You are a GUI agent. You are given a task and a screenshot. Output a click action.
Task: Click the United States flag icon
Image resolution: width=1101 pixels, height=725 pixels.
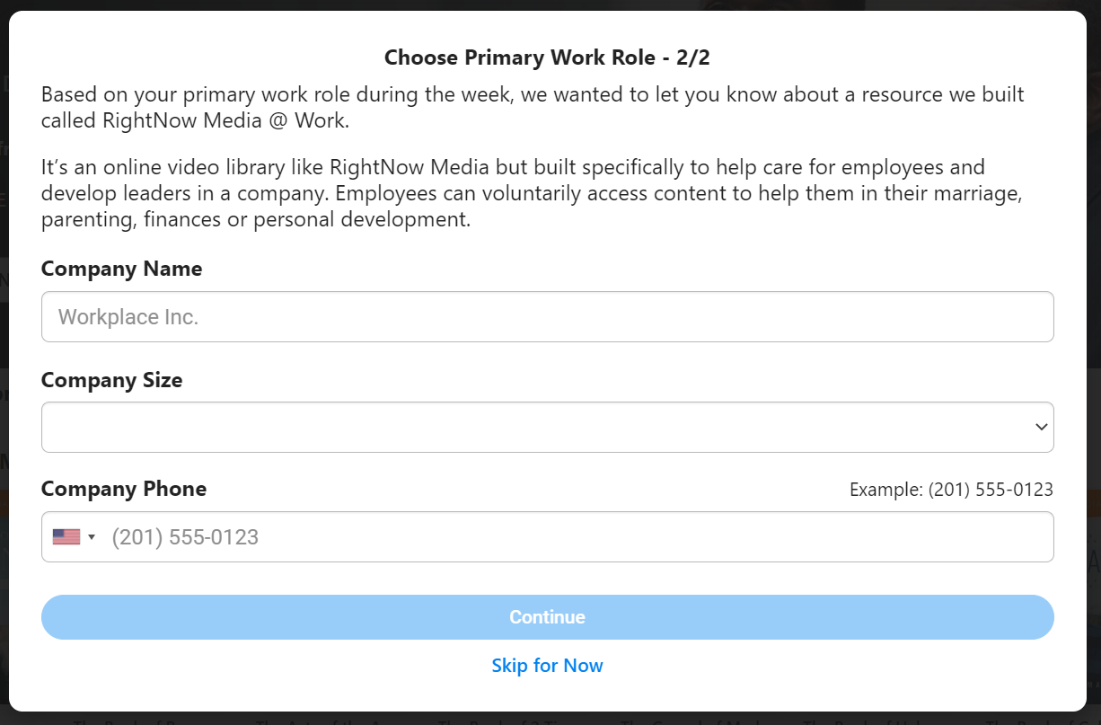click(66, 537)
